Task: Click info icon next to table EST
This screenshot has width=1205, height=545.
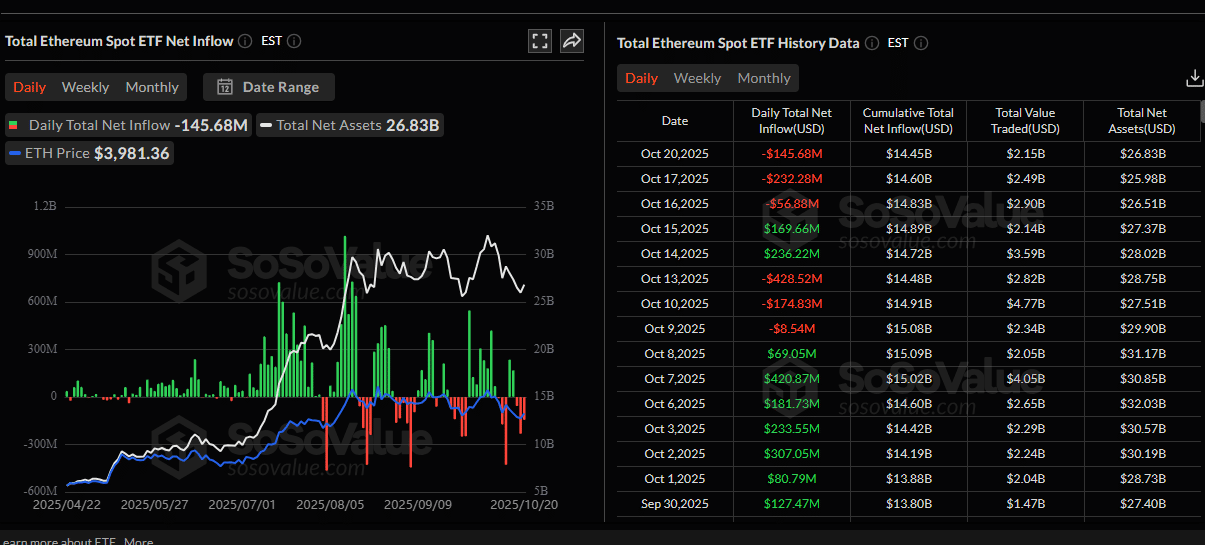Action: tap(921, 43)
